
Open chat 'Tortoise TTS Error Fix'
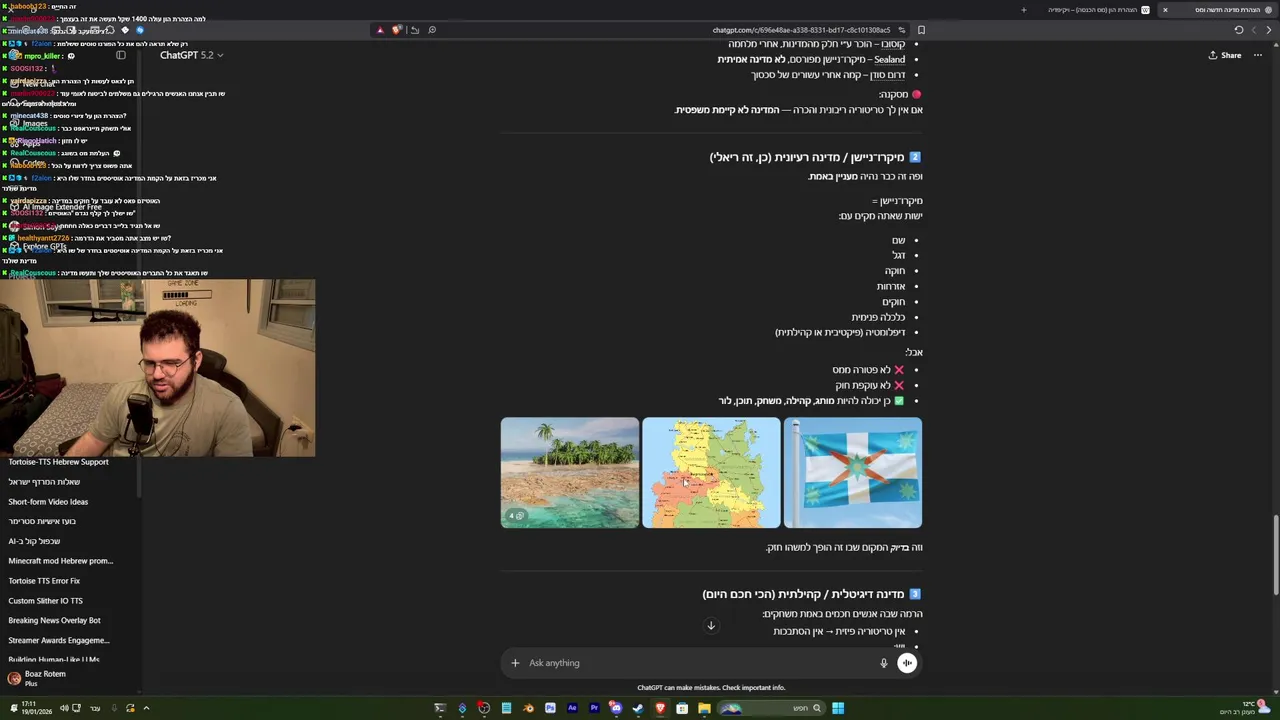pos(44,581)
